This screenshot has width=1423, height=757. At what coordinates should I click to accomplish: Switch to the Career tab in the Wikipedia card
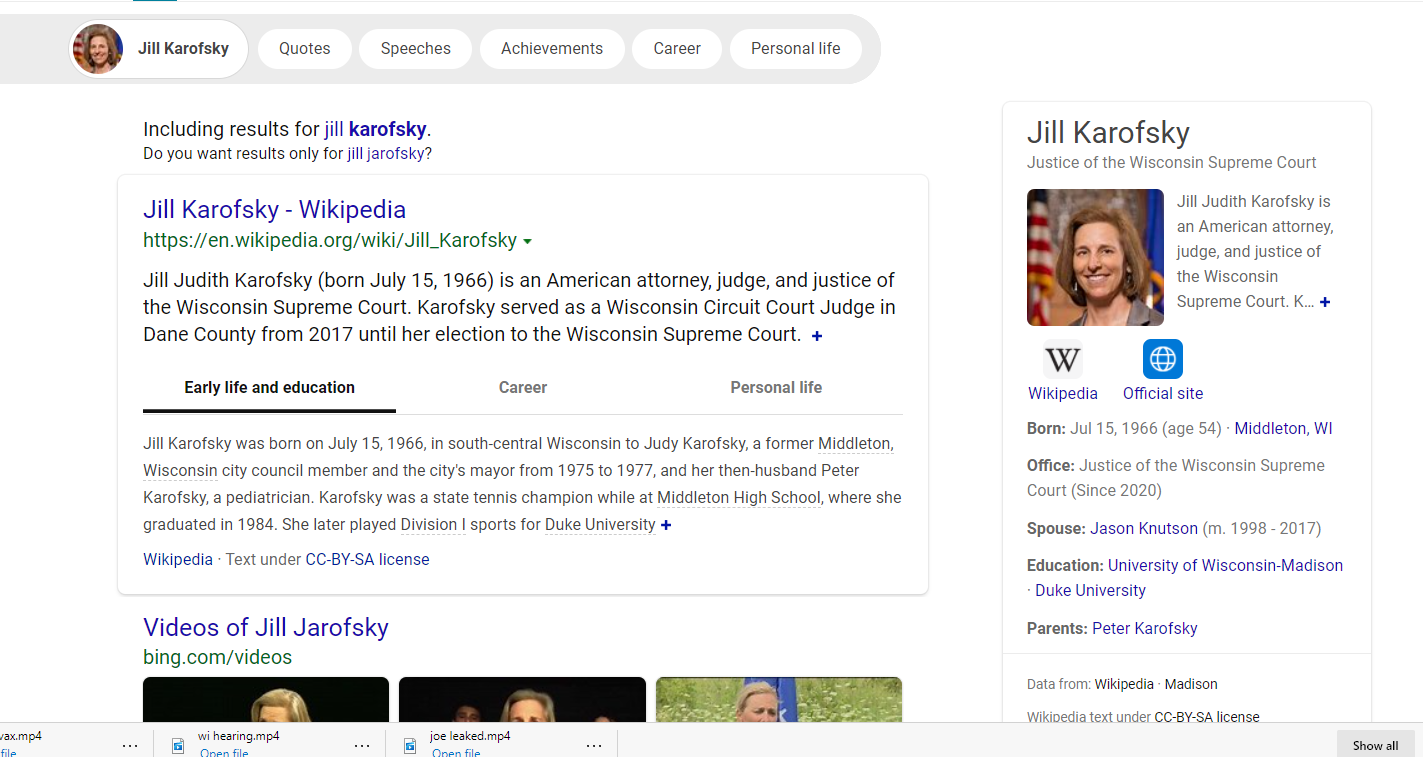pos(523,388)
